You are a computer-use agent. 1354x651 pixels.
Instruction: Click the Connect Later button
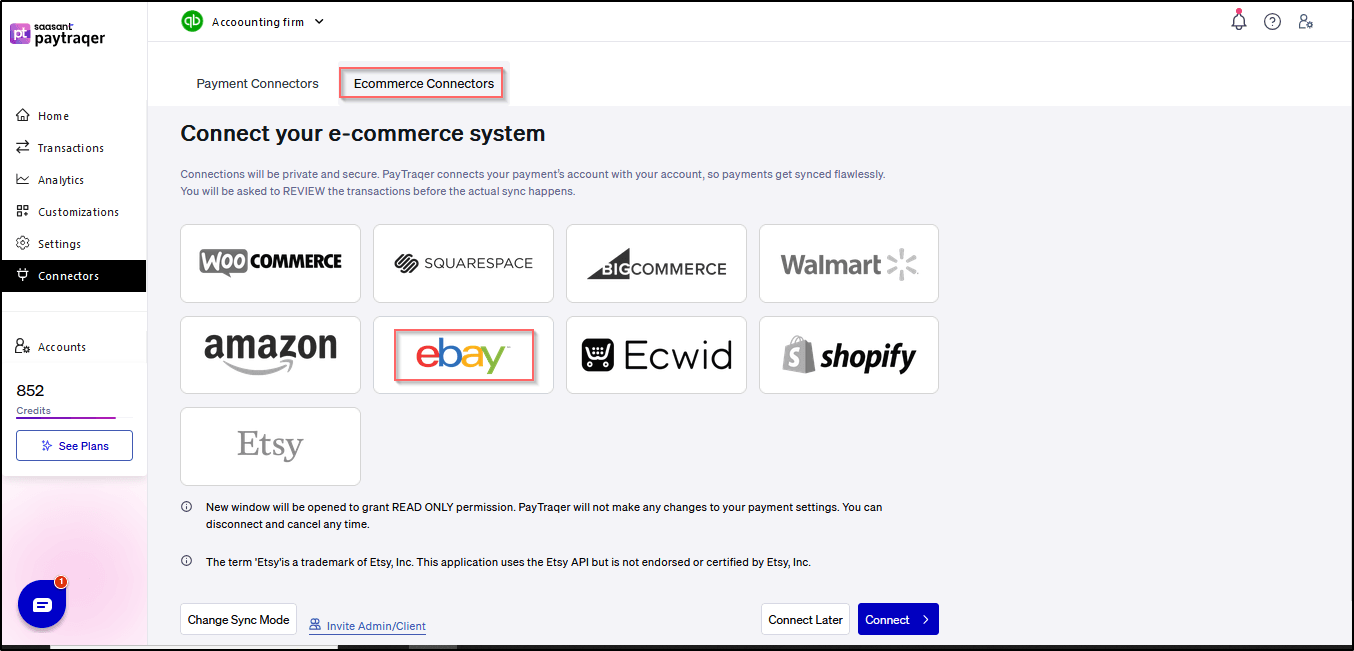pos(805,620)
